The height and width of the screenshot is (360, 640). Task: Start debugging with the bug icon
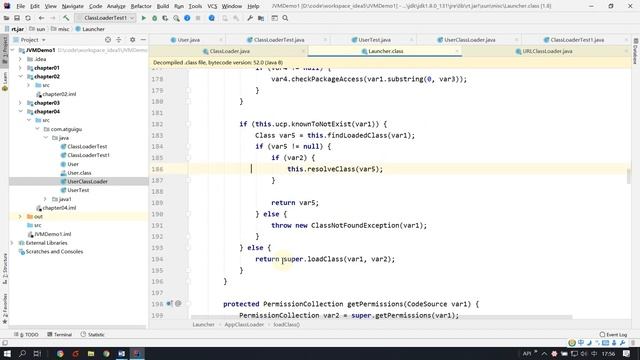[x=154, y=18]
